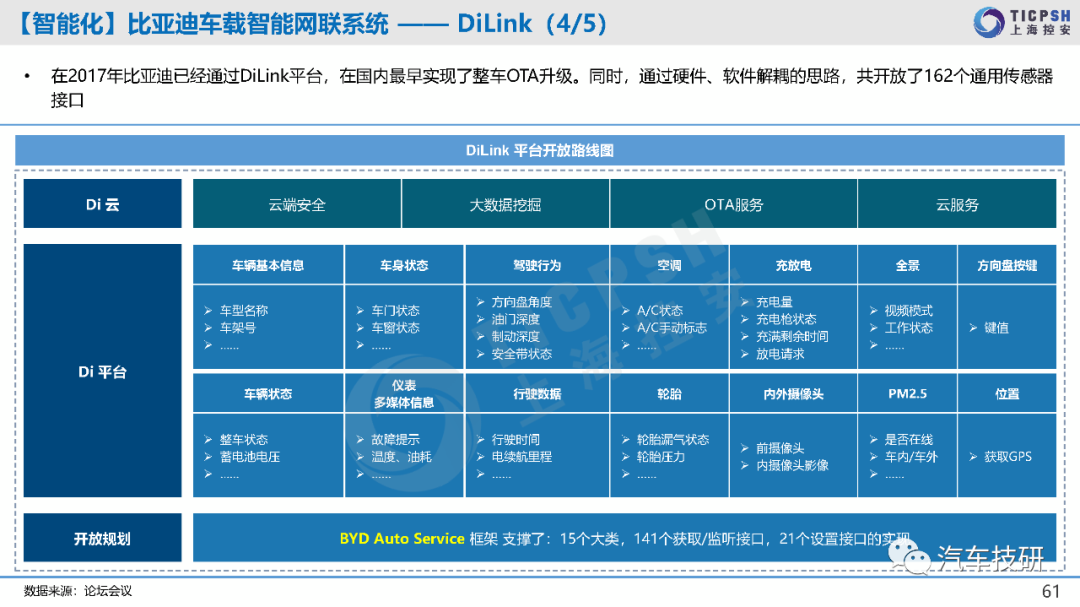The height and width of the screenshot is (607, 1080).
Task: Click the 'DiLink 平台开放路线图' banner
Action: click(x=539, y=150)
